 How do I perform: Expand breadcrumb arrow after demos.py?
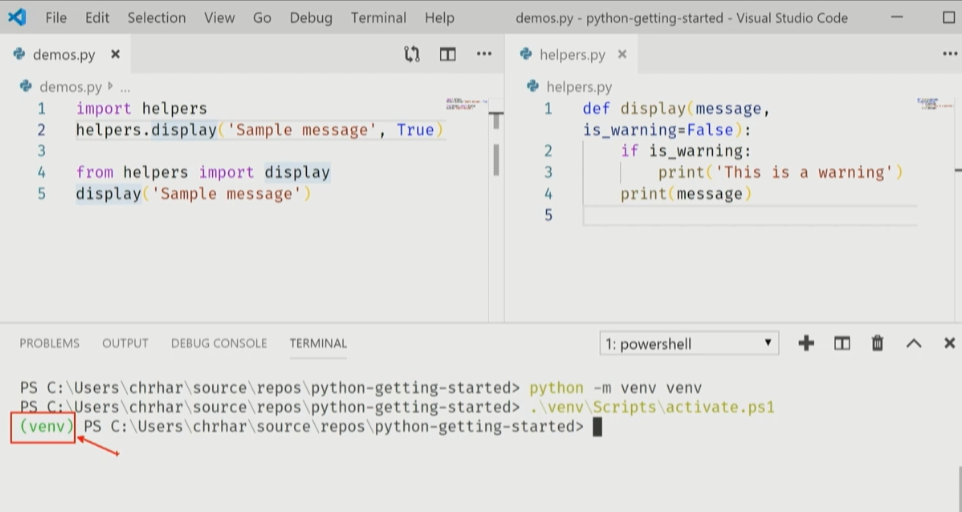pos(110,86)
